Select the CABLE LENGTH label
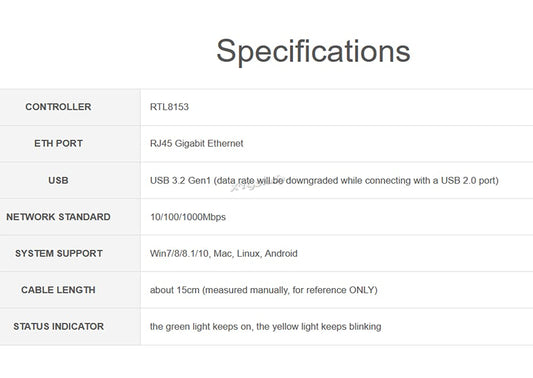The height and width of the screenshot is (378, 533). coord(58,290)
